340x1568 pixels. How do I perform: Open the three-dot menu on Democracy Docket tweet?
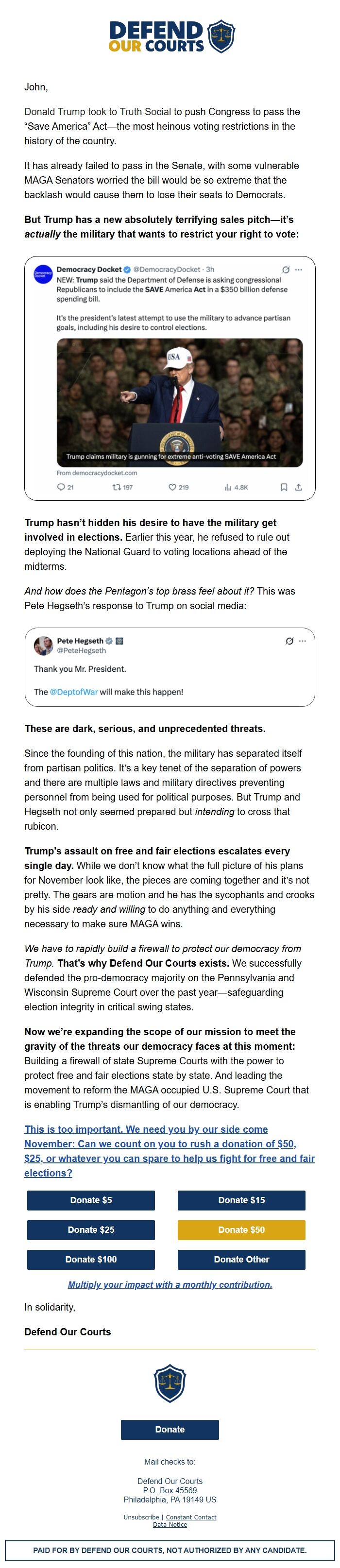coord(299,270)
